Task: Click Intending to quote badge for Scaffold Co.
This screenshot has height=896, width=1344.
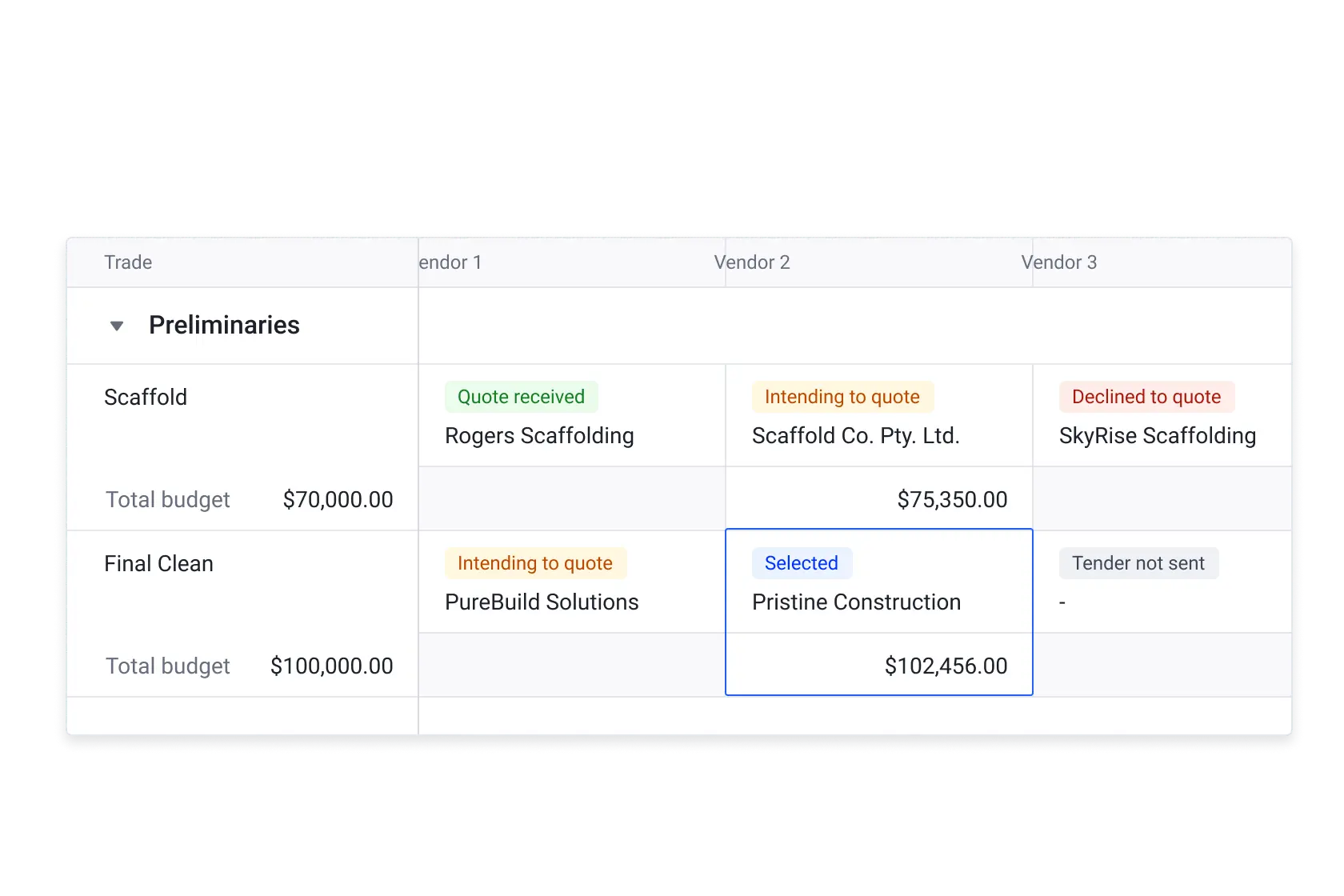Action: (842, 397)
